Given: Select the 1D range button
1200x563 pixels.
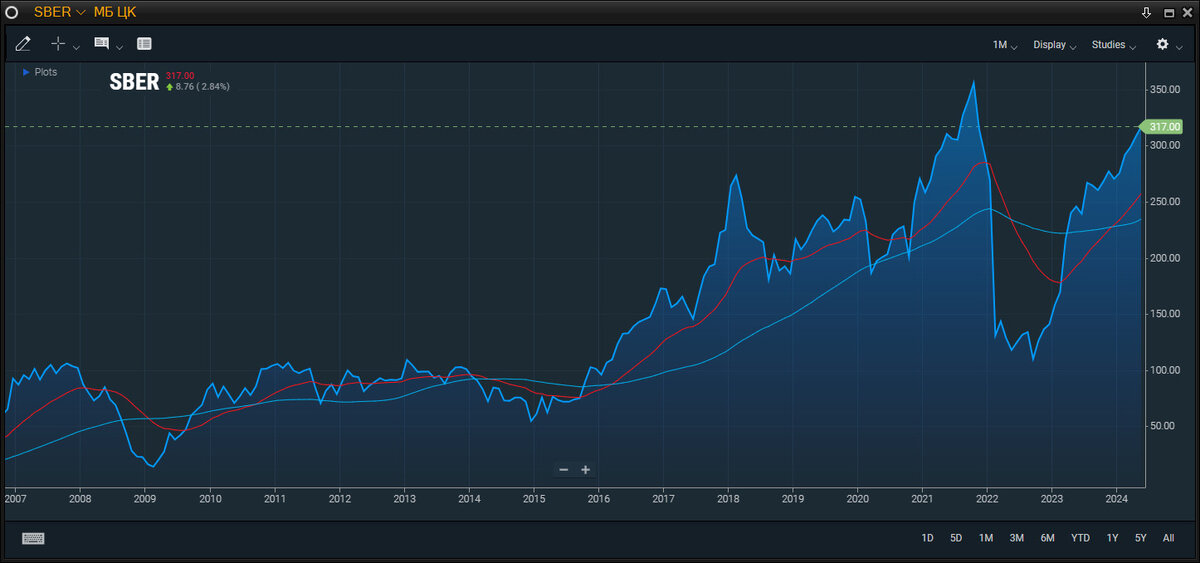Looking at the screenshot, I should (x=927, y=538).
